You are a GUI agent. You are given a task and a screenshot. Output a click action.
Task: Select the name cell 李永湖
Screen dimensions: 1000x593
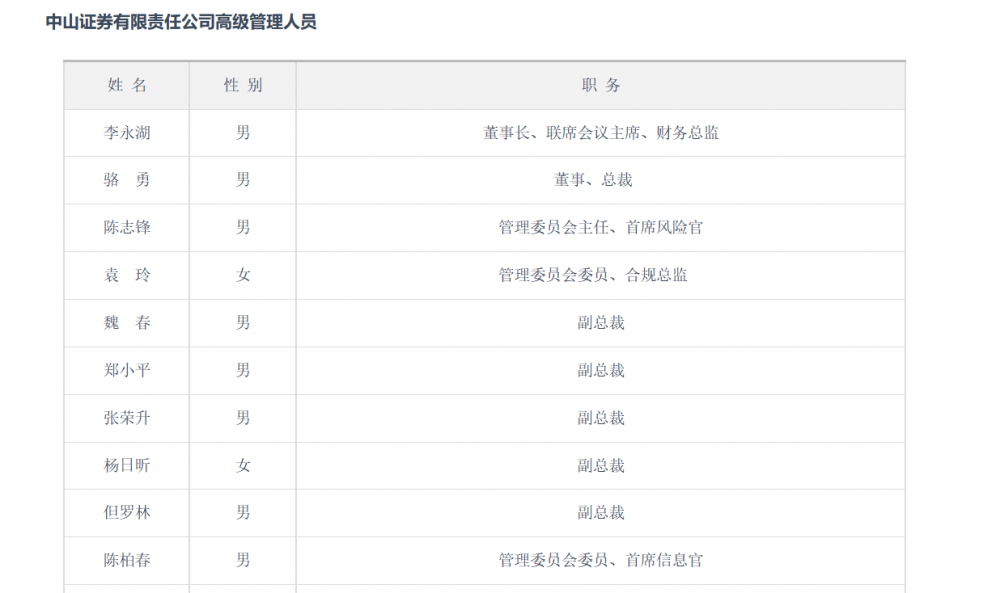click(x=127, y=133)
